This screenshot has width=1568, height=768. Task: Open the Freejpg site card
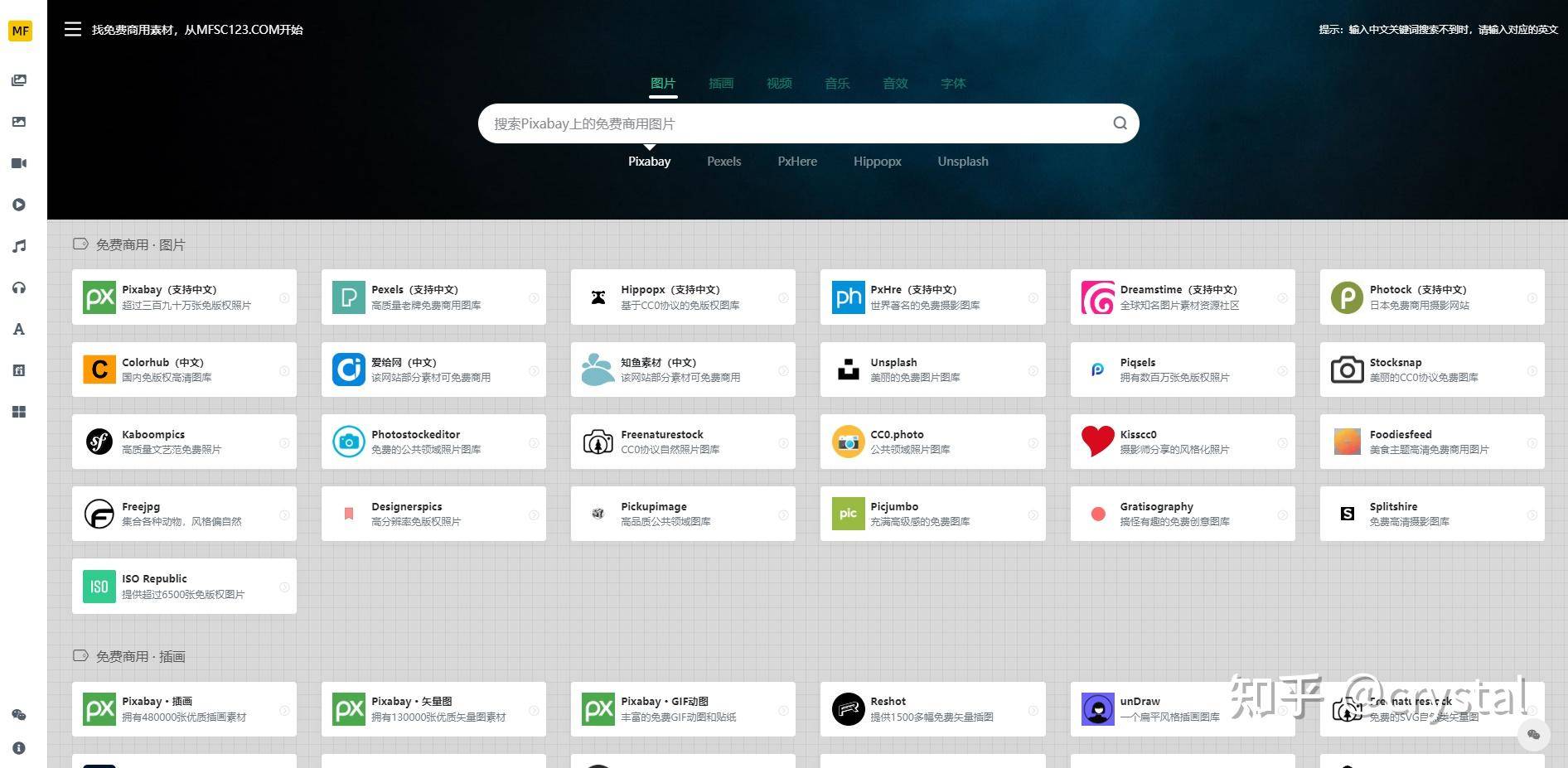[184, 514]
